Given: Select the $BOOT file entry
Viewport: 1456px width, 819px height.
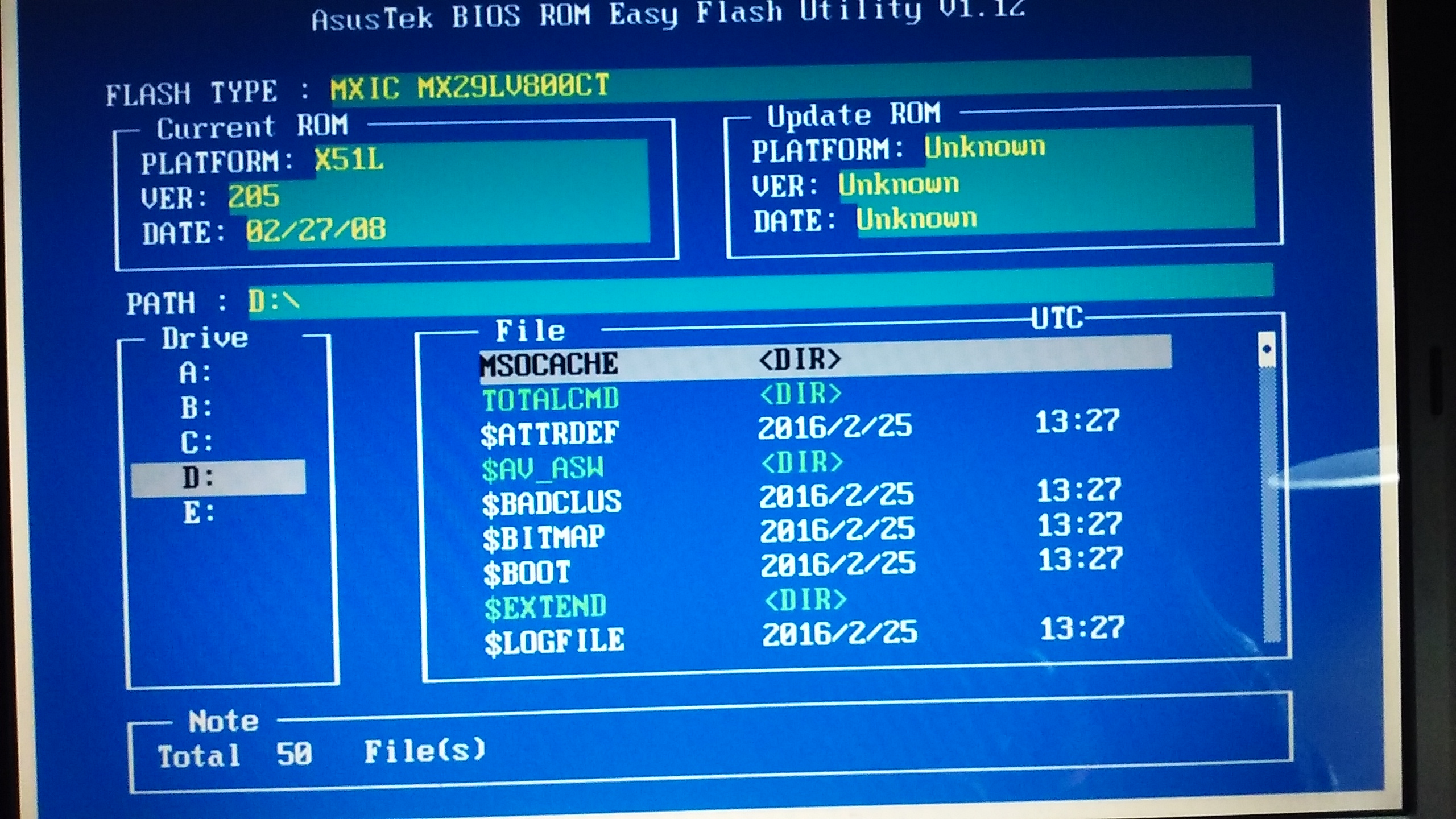Looking at the screenshot, I should point(527,572).
